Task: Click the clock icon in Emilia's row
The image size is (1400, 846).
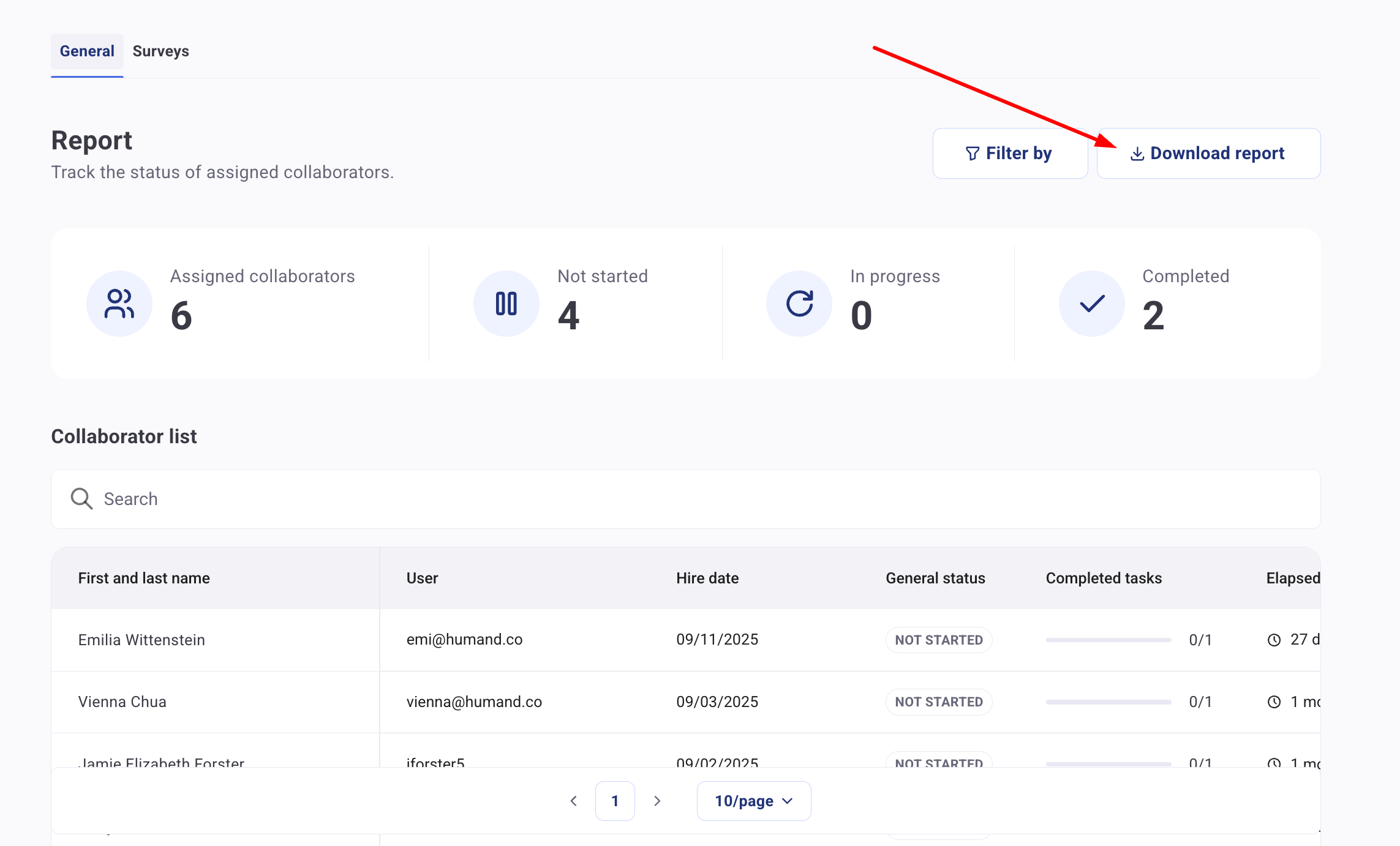Action: click(1274, 640)
